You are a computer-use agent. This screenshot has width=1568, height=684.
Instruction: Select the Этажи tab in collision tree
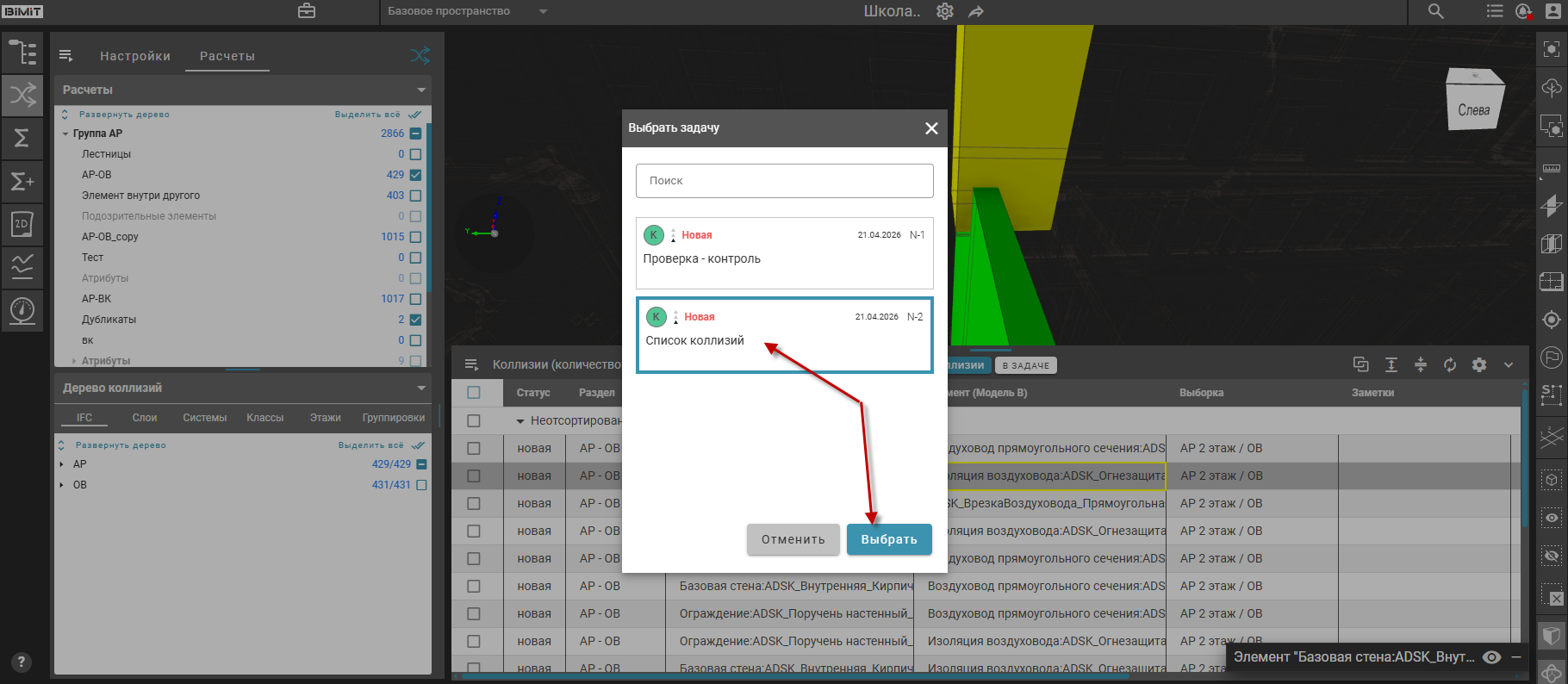click(x=325, y=418)
